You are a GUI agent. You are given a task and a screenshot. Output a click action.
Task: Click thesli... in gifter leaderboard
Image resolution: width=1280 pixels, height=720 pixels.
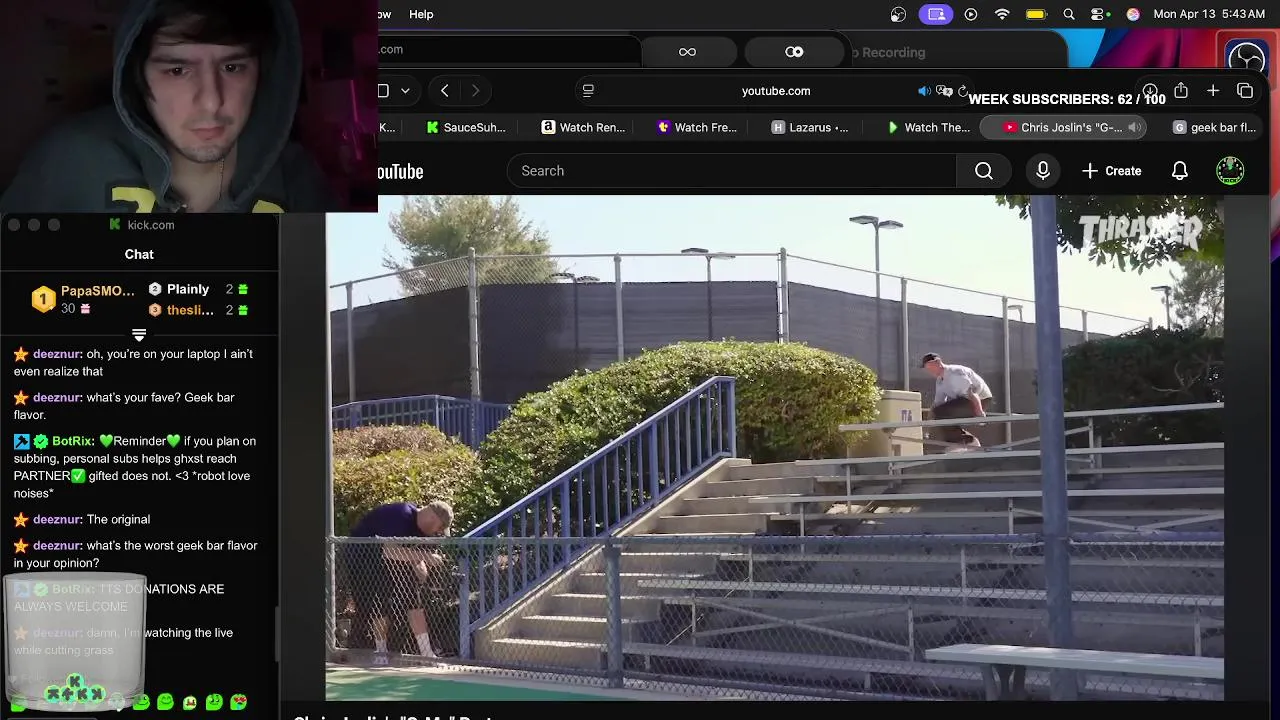coord(190,310)
